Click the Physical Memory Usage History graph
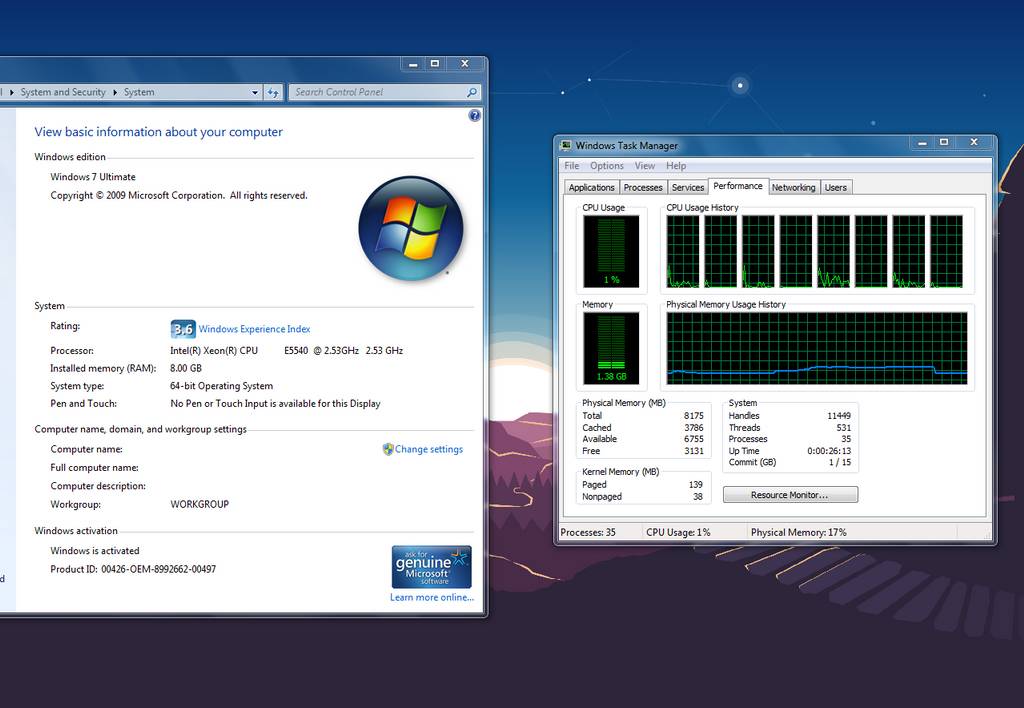The width and height of the screenshot is (1024, 708). click(x=817, y=349)
